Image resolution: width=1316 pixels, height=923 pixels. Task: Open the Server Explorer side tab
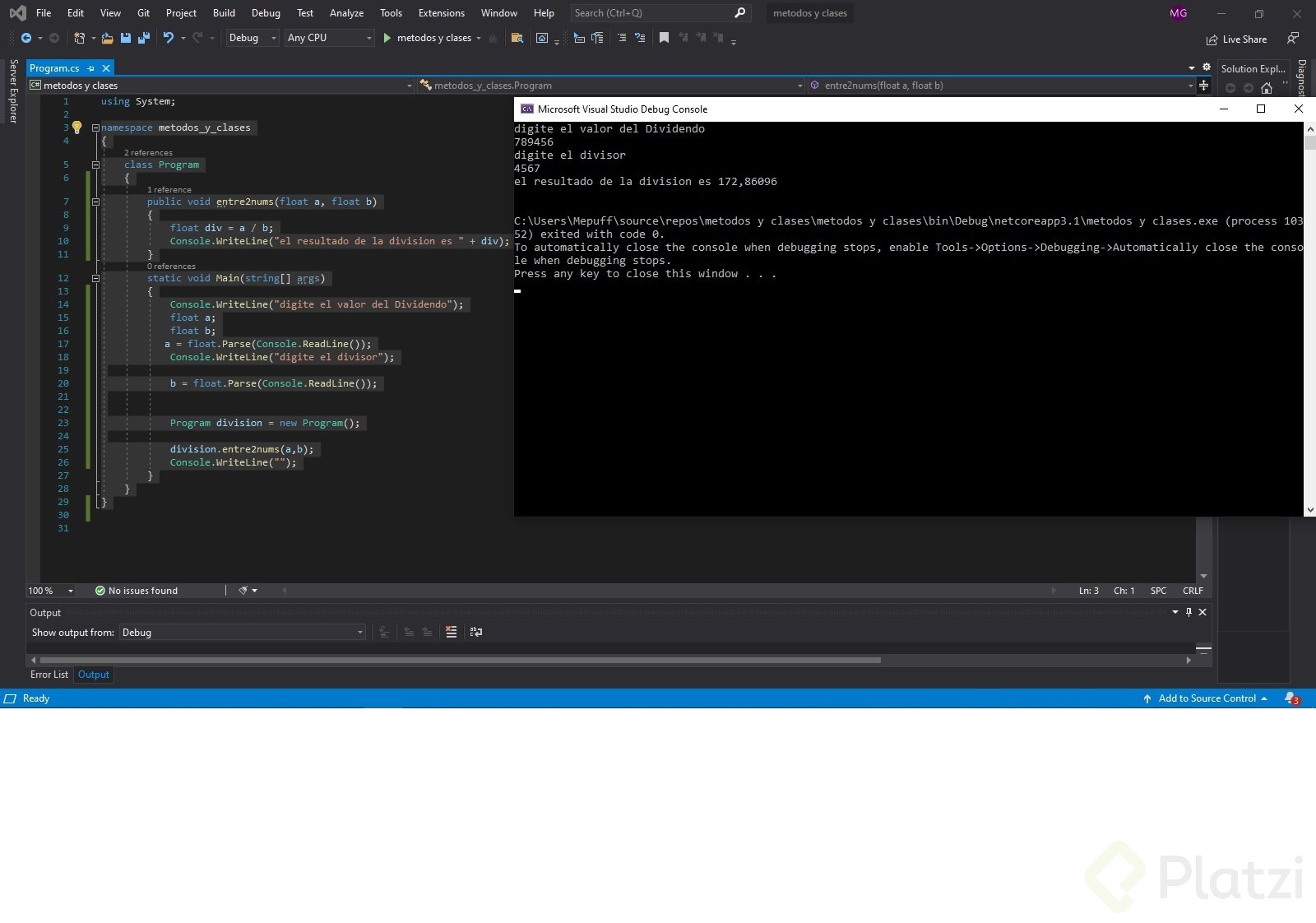(x=13, y=91)
